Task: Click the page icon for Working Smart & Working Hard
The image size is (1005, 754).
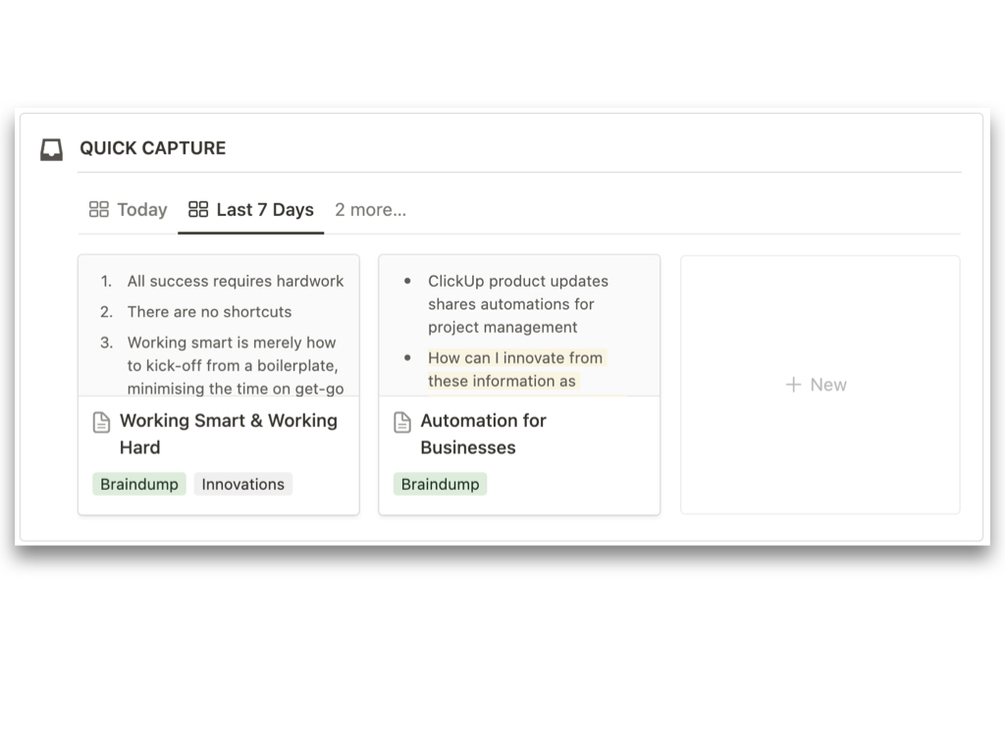Action: pyautogui.click(x=101, y=422)
